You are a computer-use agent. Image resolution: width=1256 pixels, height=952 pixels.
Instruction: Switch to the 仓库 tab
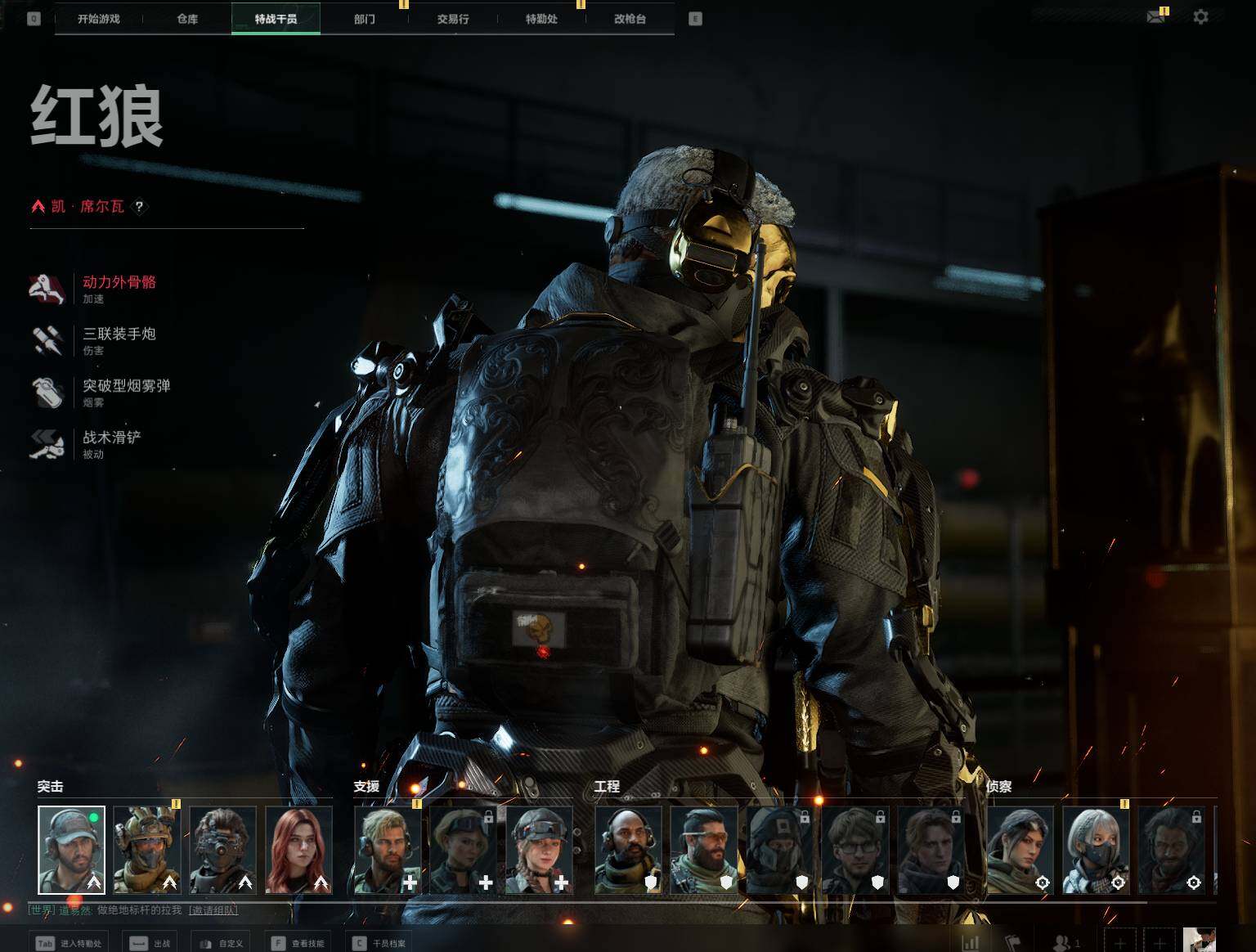click(187, 19)
